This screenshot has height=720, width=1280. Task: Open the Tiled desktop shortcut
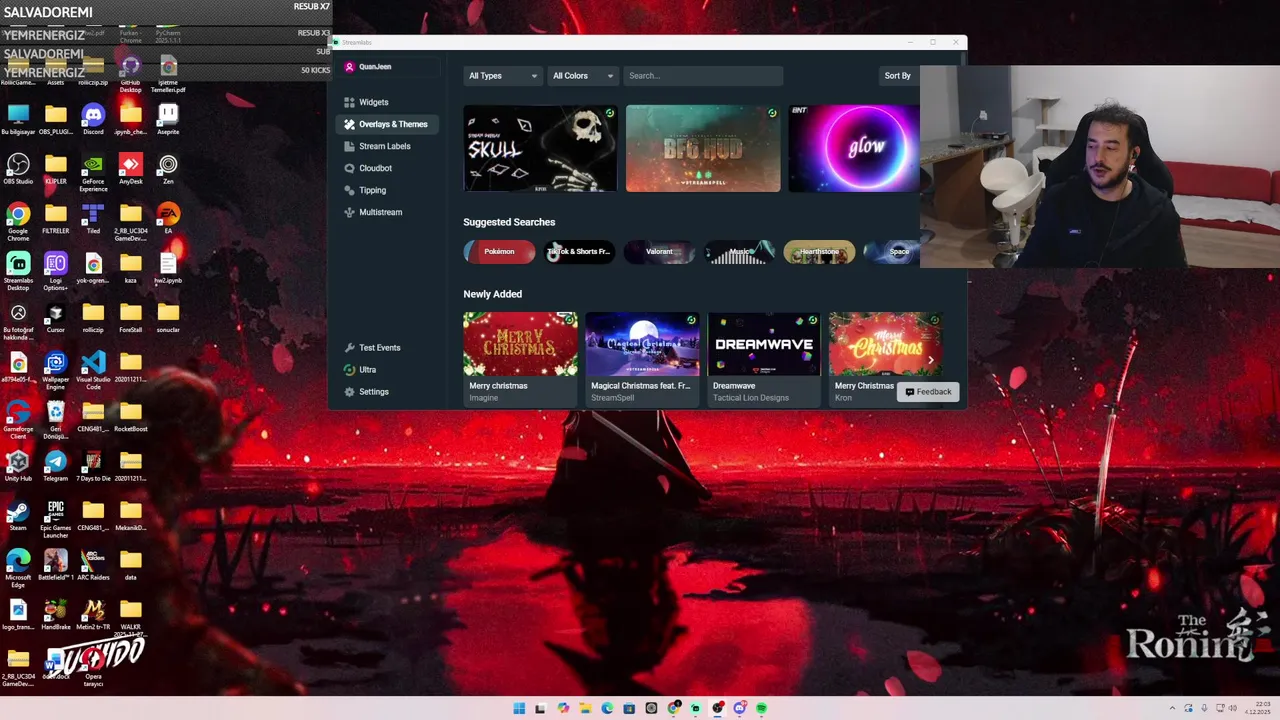93,219
